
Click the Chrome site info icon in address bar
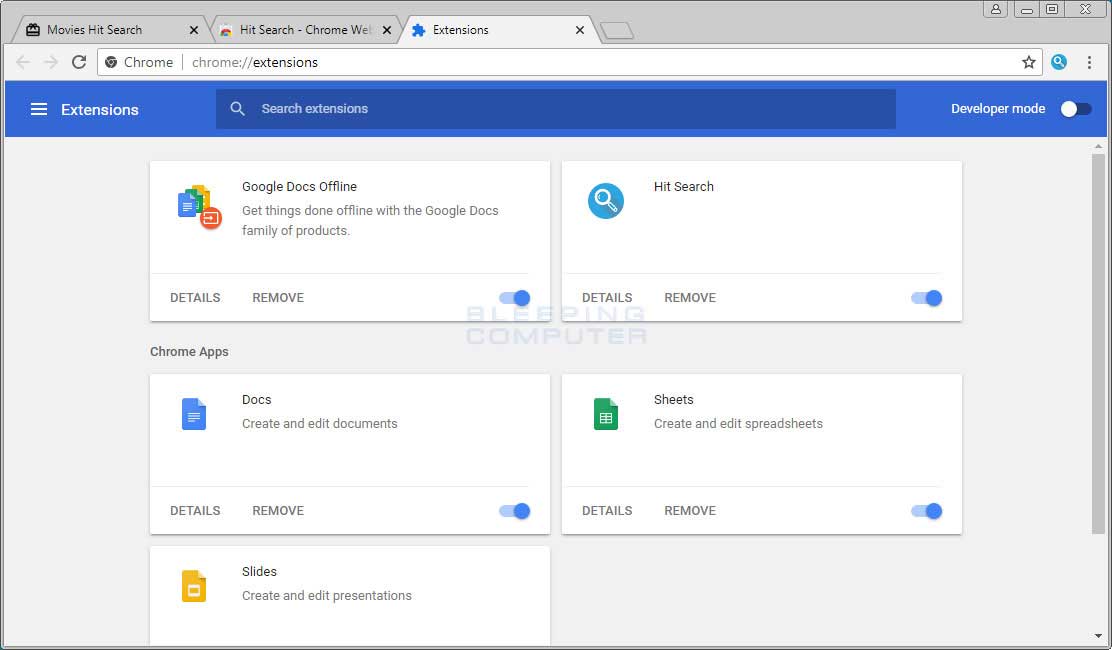coord(111,62)
